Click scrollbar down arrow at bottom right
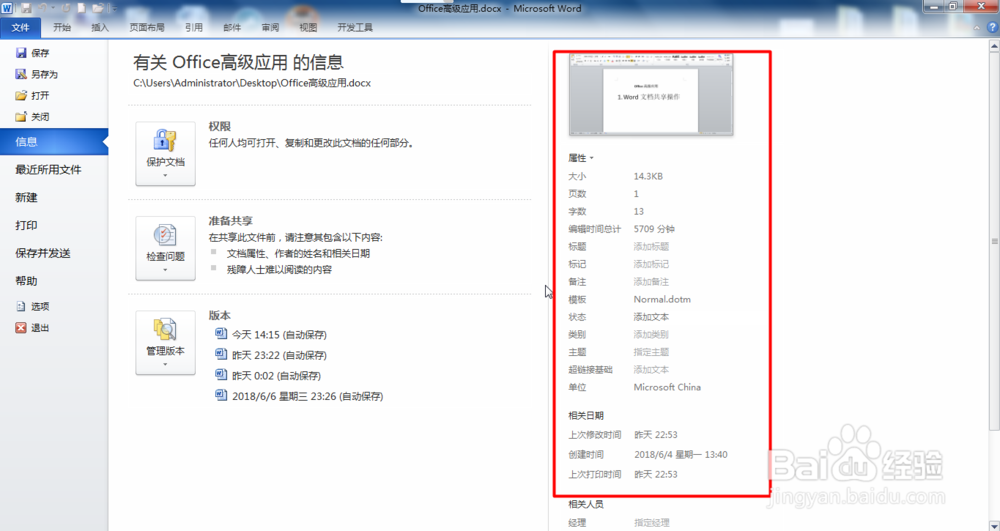This screenshot has width=1000, height=531. tap(994, 525)
